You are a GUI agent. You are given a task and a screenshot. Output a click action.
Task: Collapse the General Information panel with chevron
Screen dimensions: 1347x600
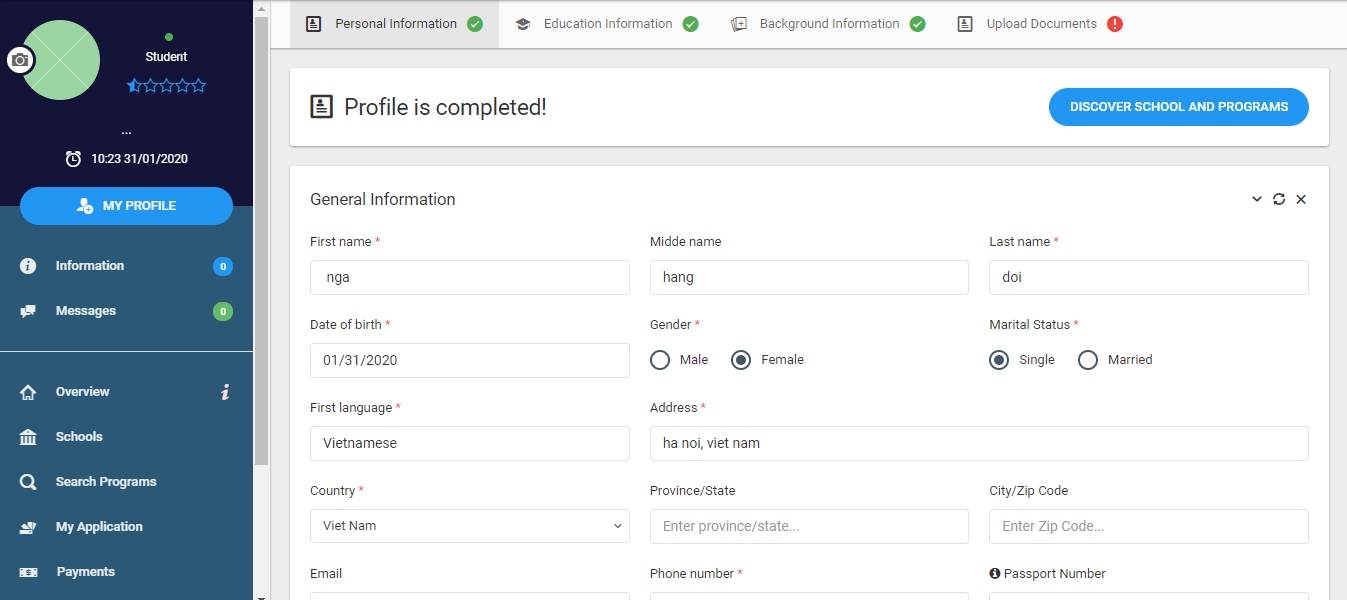(x=1257, y=200)
